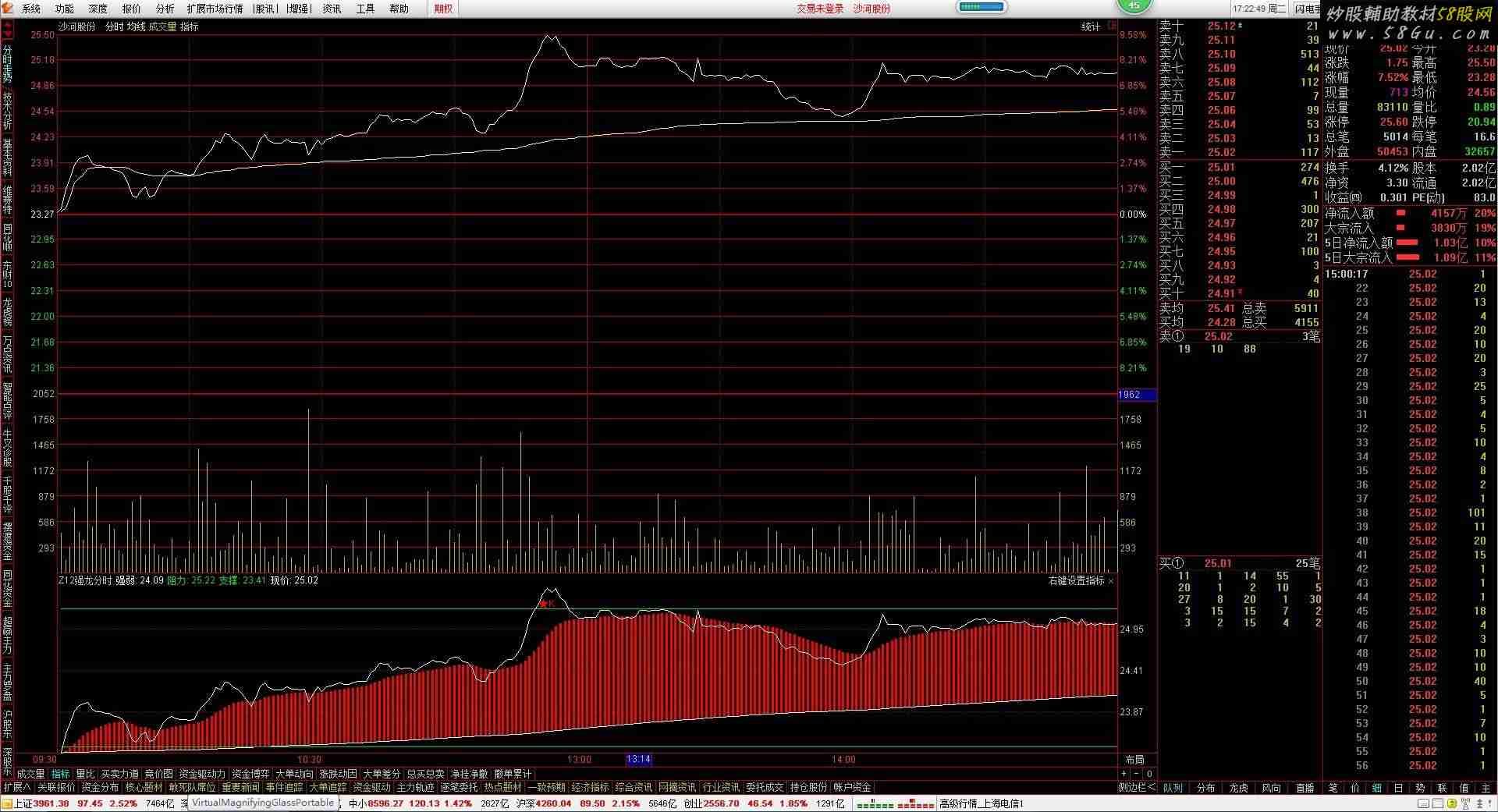This screenshot has width=1498, height=812.
Task: Click the minus zoom button under 布局
Action: coord(1135,774)
